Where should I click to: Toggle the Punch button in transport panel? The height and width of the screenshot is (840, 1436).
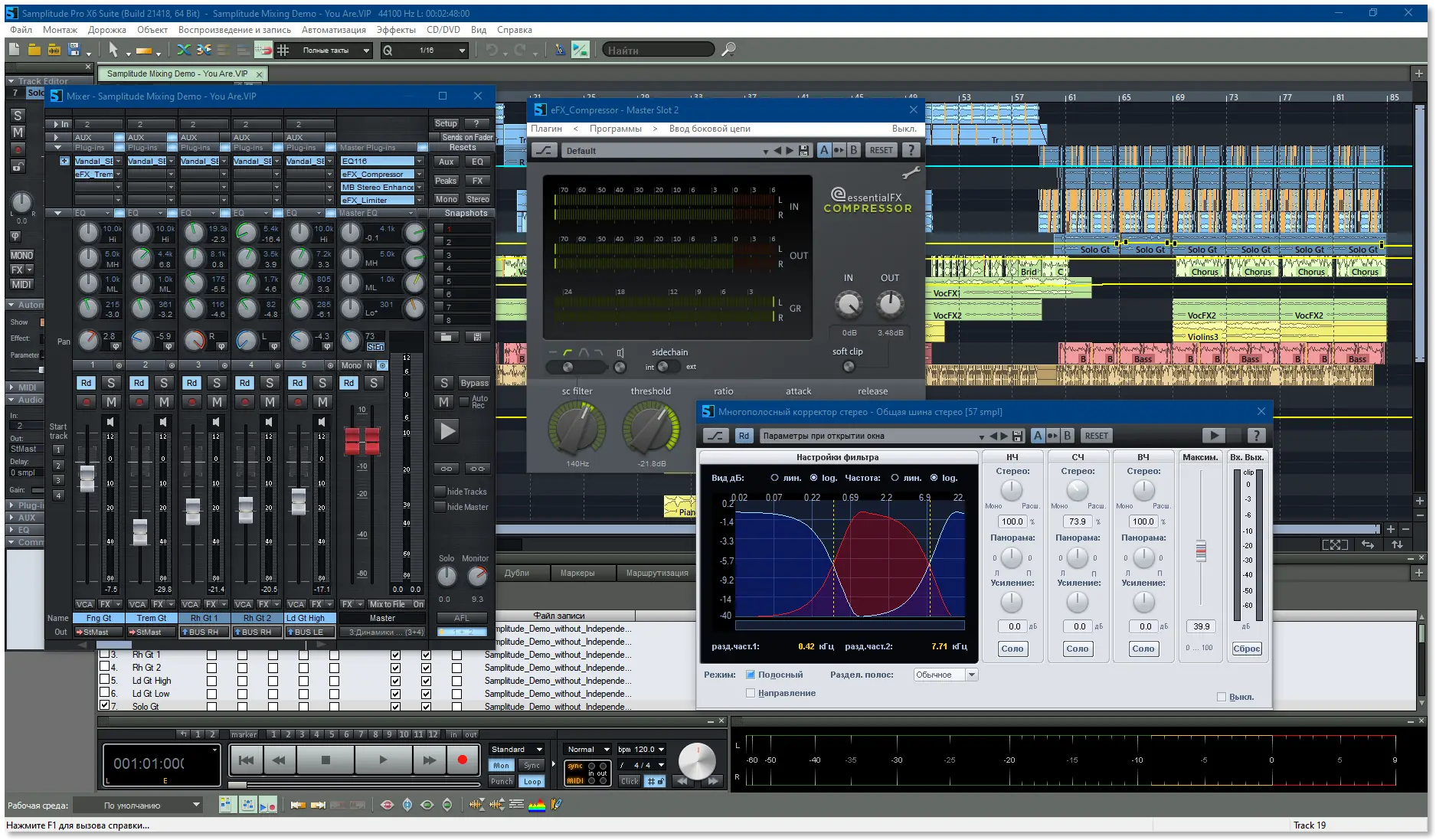(501, 781)
